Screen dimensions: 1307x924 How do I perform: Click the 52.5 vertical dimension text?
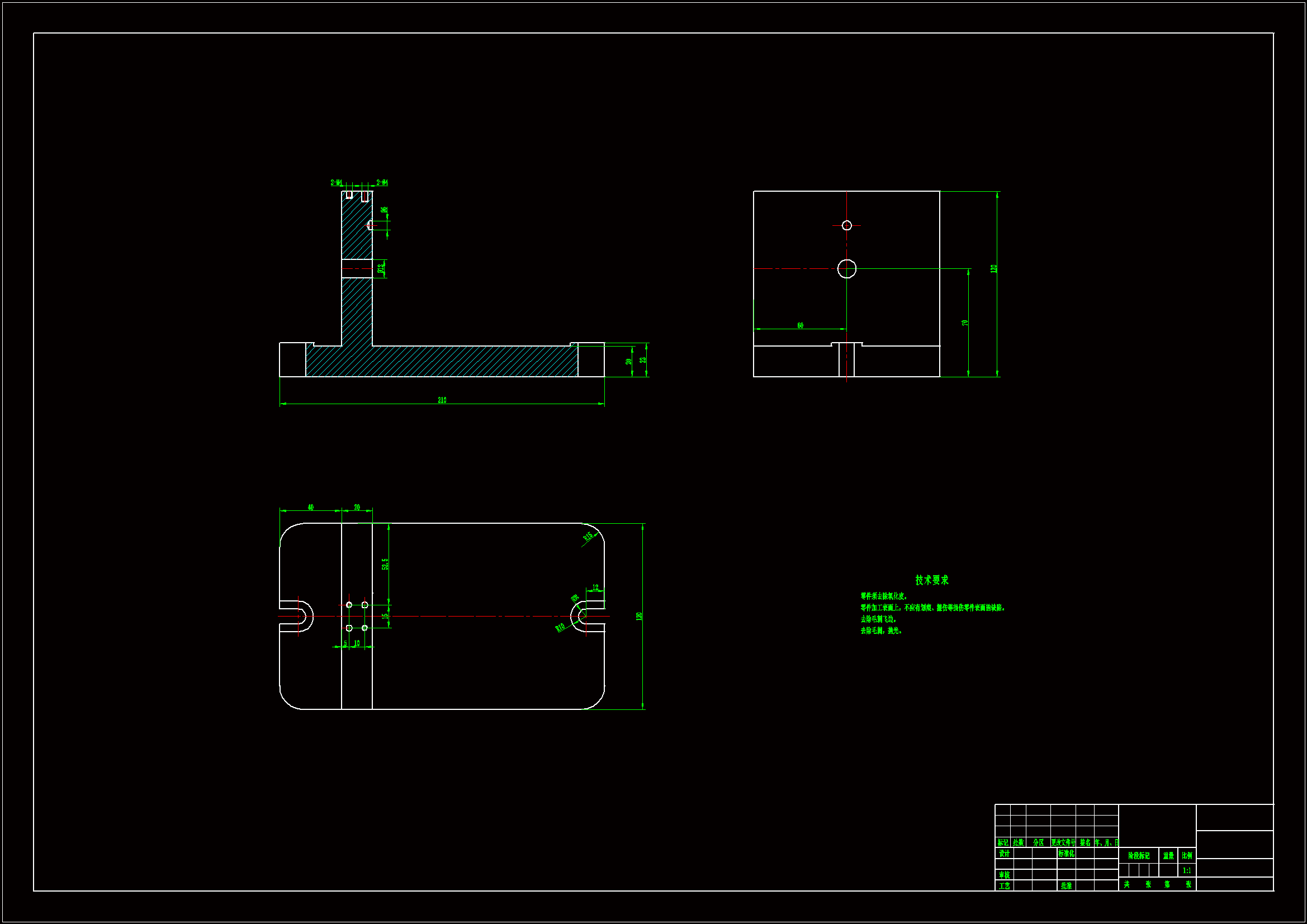click(385, 564)
